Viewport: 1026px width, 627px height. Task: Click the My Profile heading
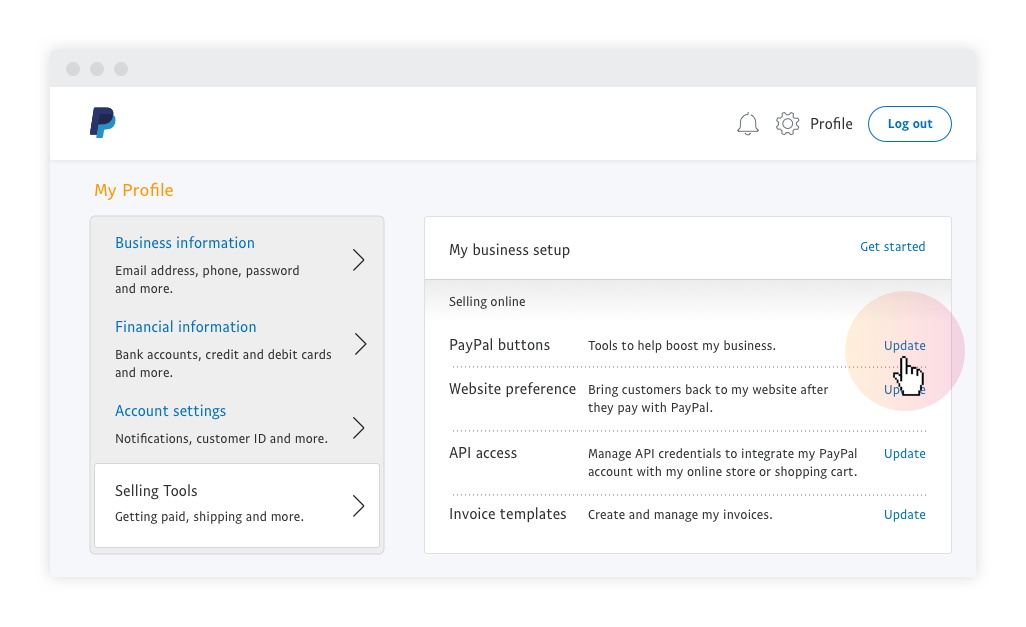pos(134,190)
